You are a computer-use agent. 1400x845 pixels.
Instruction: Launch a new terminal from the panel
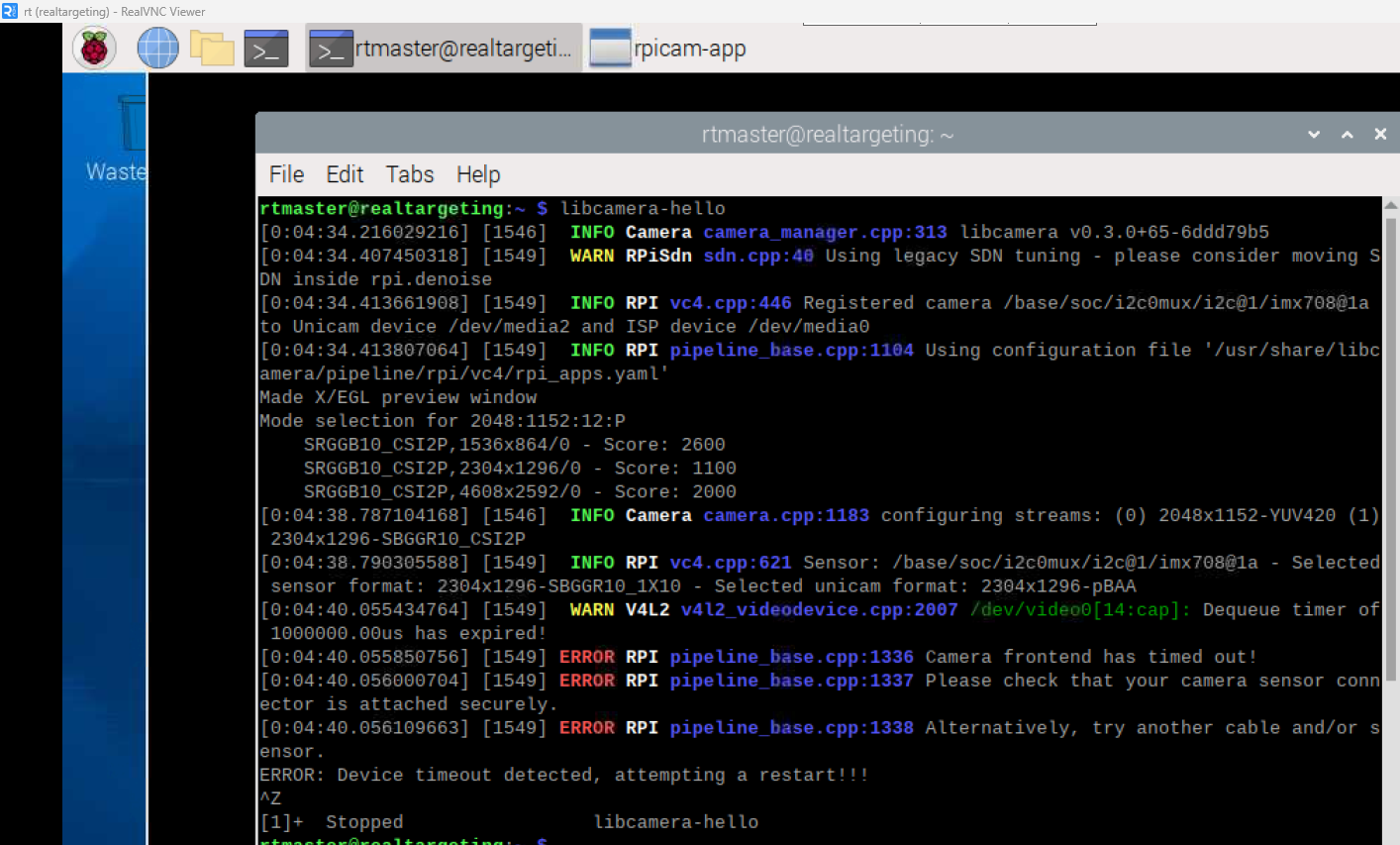pyautogui.click(x=266, y=49)
